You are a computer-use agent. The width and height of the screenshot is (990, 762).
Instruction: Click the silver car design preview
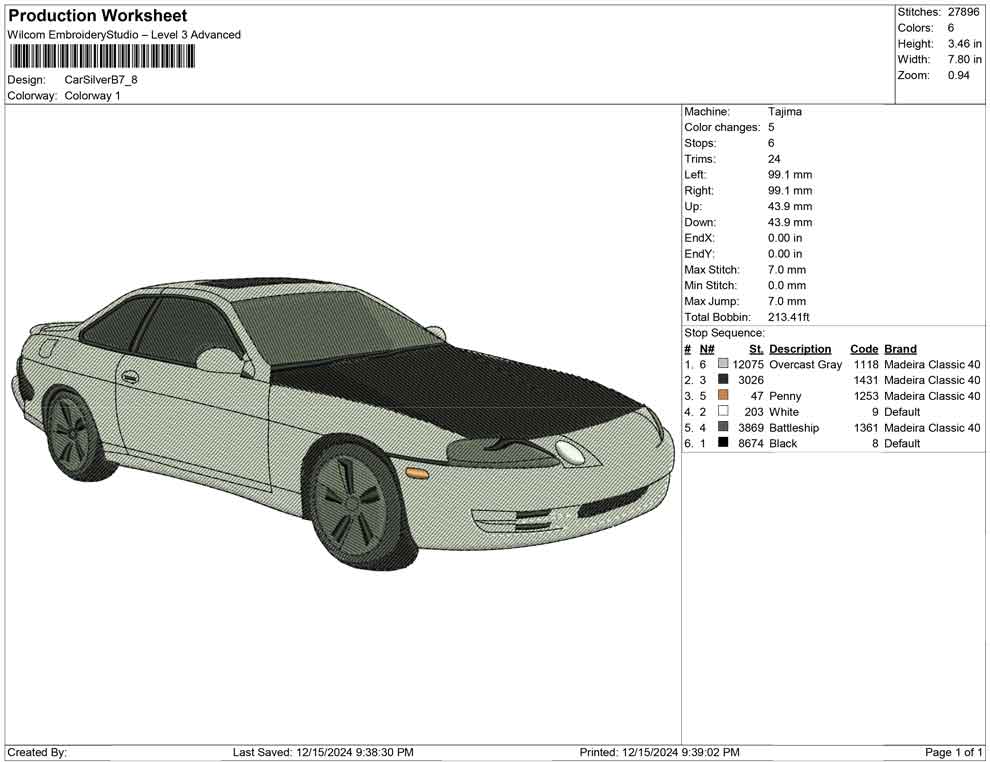click(345, 420)
